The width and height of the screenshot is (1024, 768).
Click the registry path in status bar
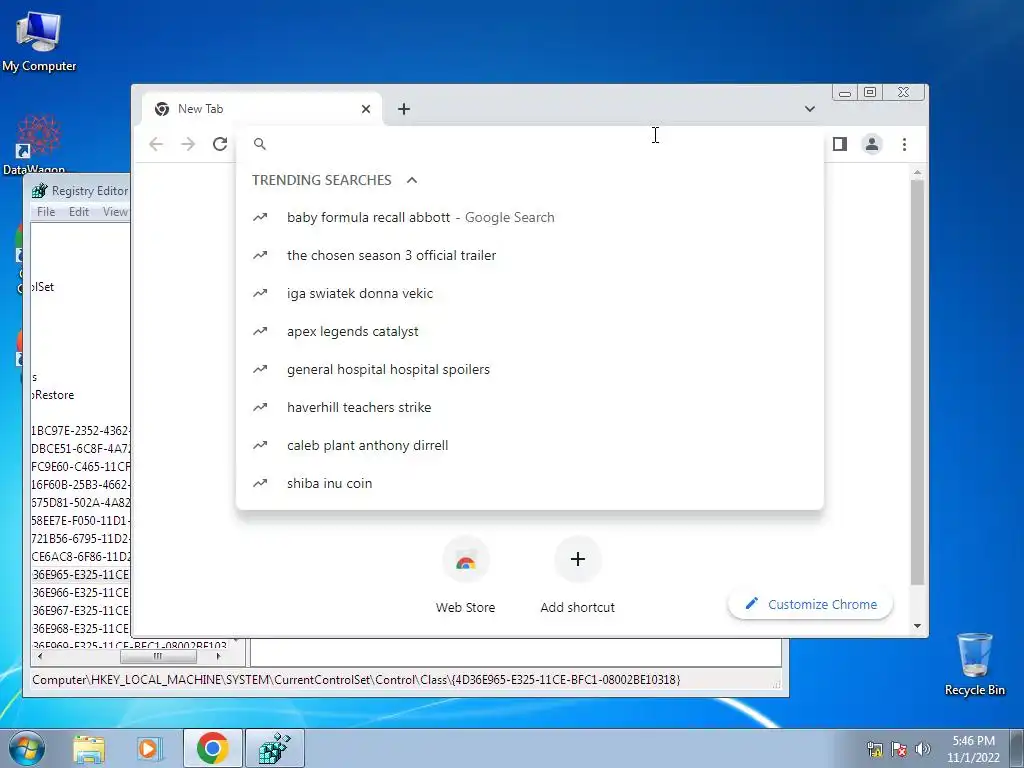[x=356, y=680]
